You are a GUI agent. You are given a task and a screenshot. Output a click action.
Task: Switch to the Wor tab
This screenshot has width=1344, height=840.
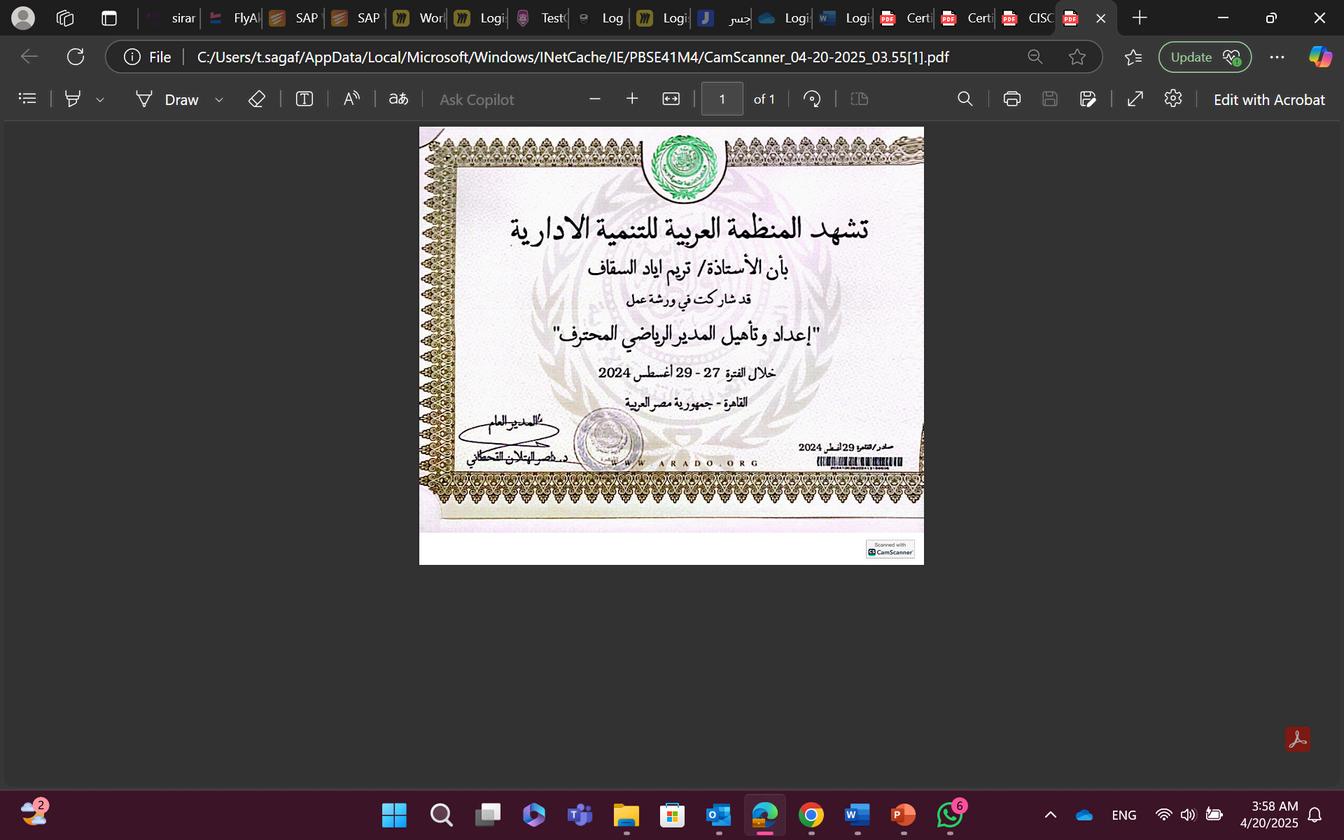418,18
